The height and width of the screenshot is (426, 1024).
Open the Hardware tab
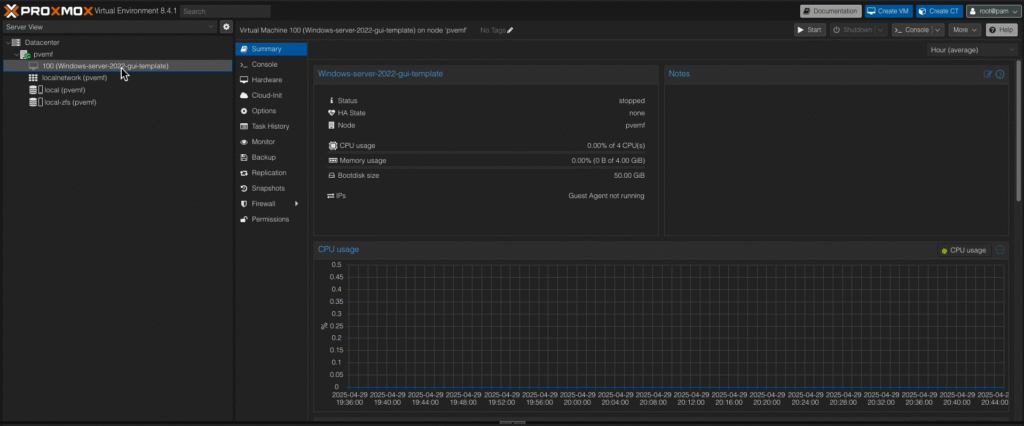[271, 80]
